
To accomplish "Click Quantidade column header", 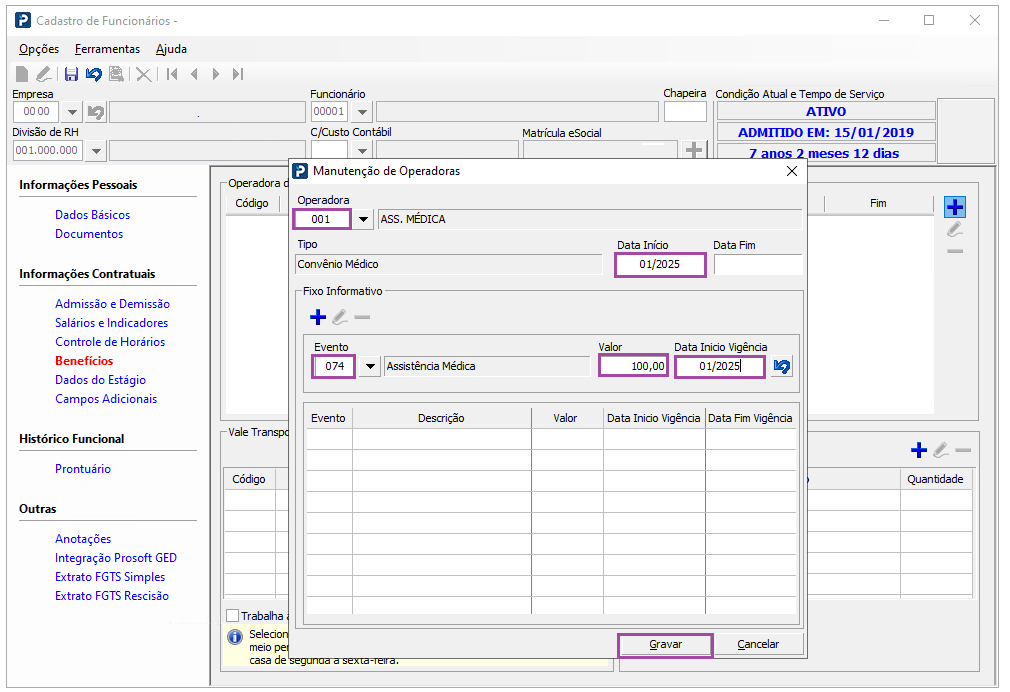I will coord(935,479).
